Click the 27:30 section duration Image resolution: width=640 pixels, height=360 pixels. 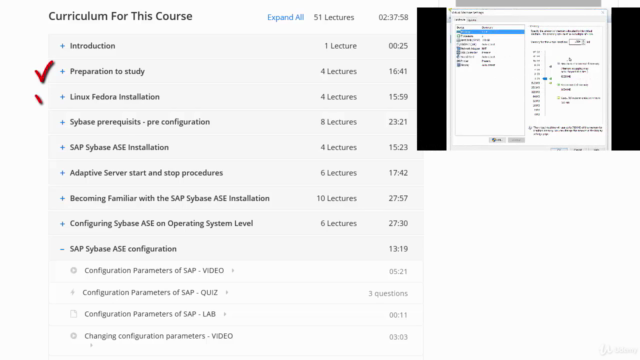(x=398, y=224)
